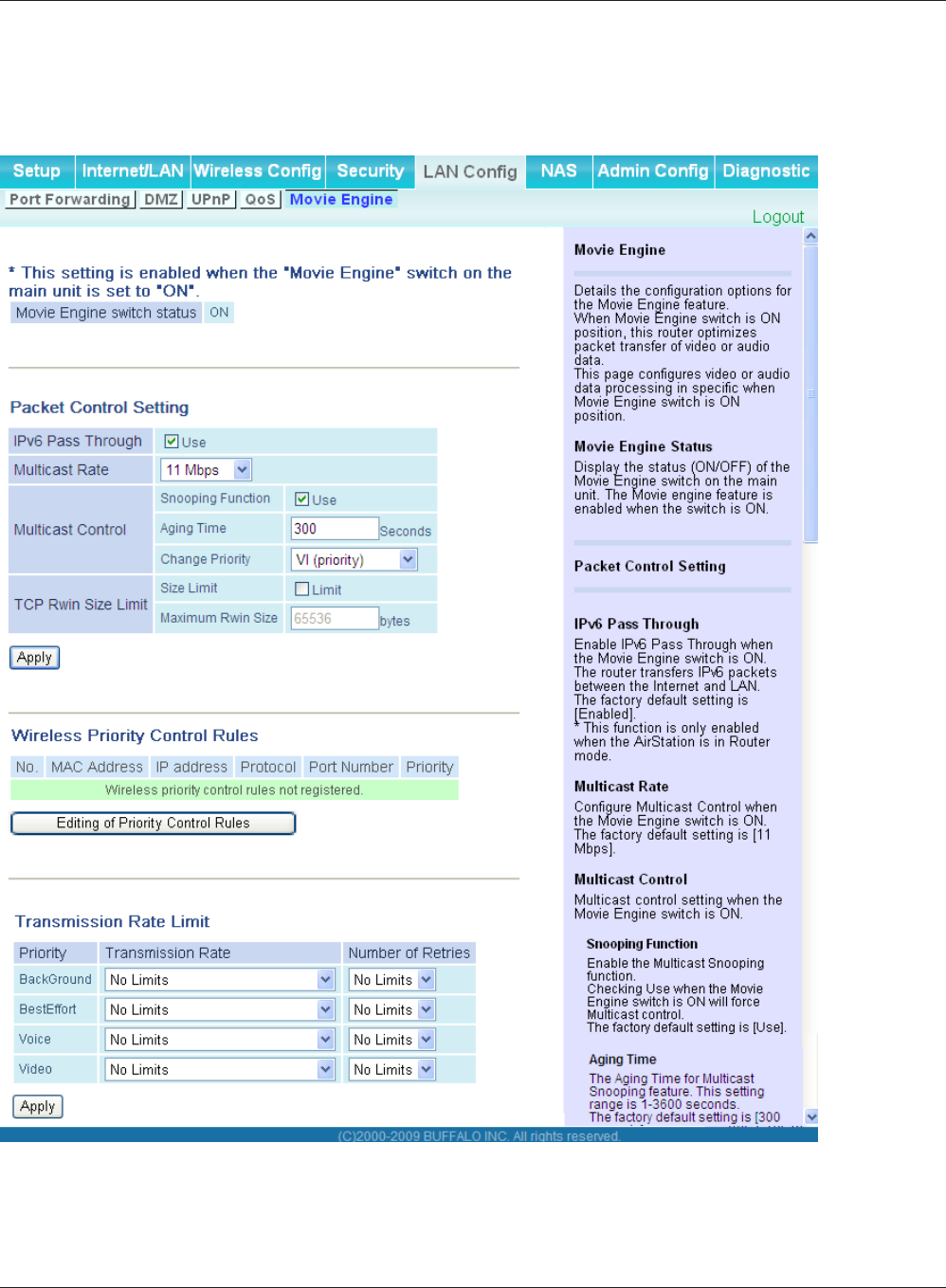Apply the Packet Control Setting
The width and height of the screenshot is (946, 1288).
click(35, 658)
